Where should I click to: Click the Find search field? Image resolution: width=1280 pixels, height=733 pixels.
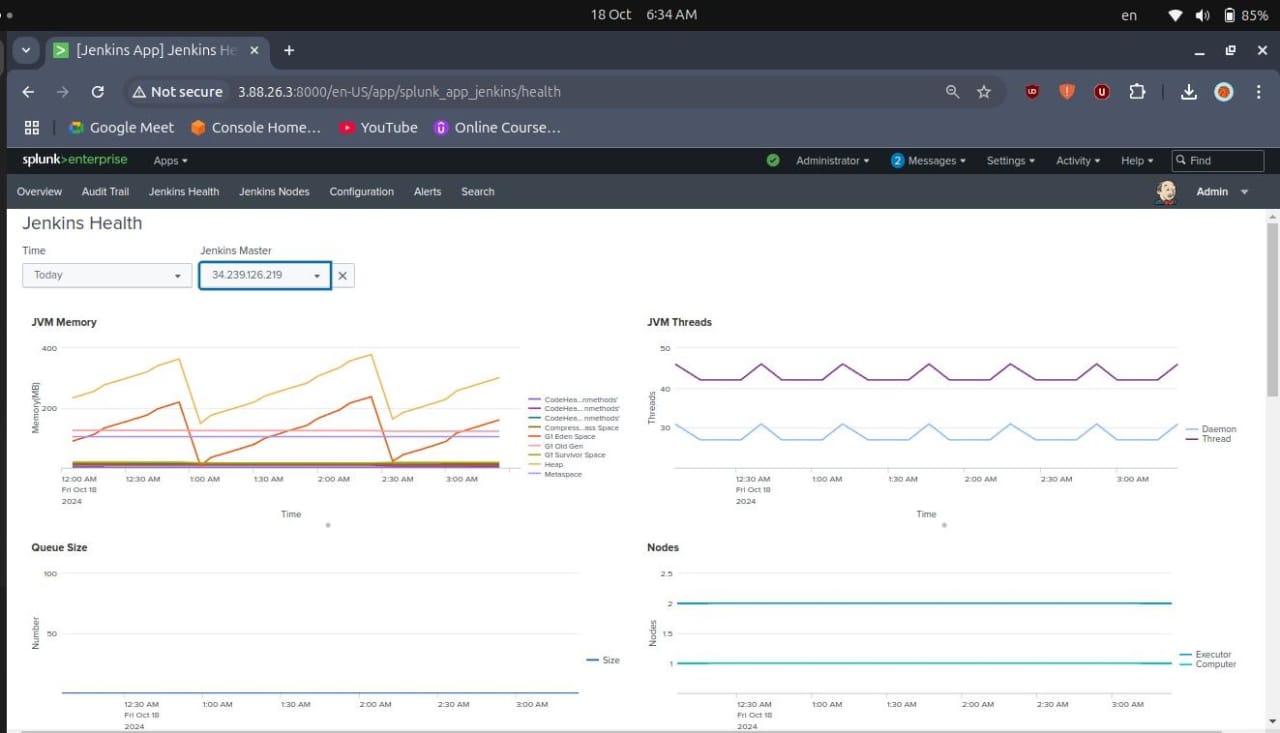coord(1218,160)
